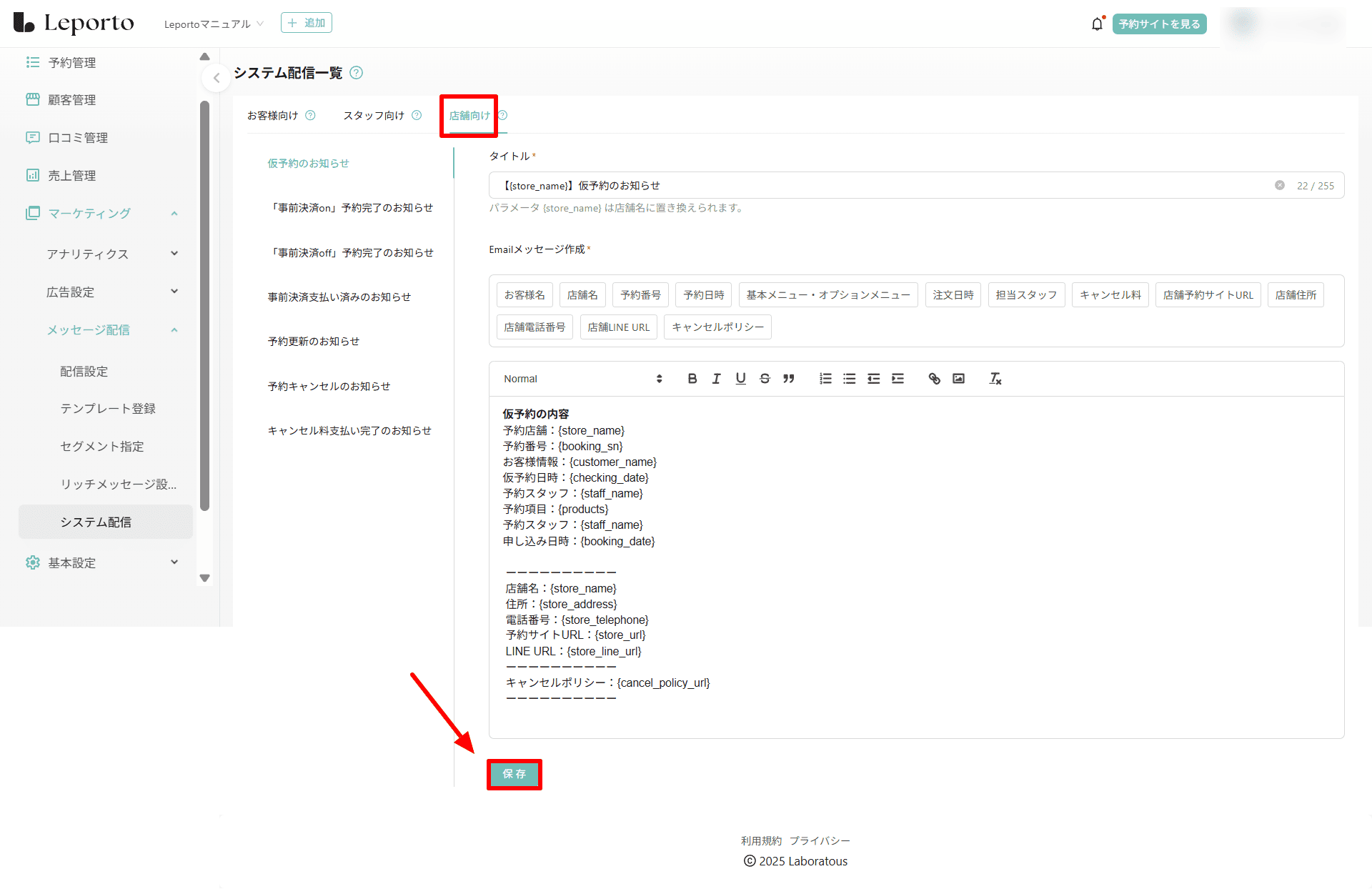Image resolution: width=1372 pixels, height=889 pixels.
Task: Switch to the スタッフ向け tab
Action: pos(374,116)
